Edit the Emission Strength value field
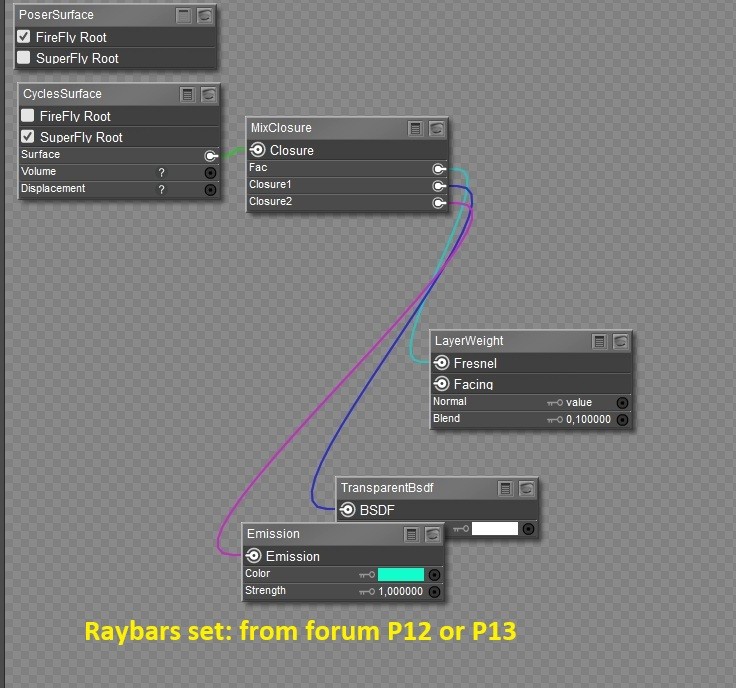The width and height of the screenshot is (736, 688). [x=400, y=591]
